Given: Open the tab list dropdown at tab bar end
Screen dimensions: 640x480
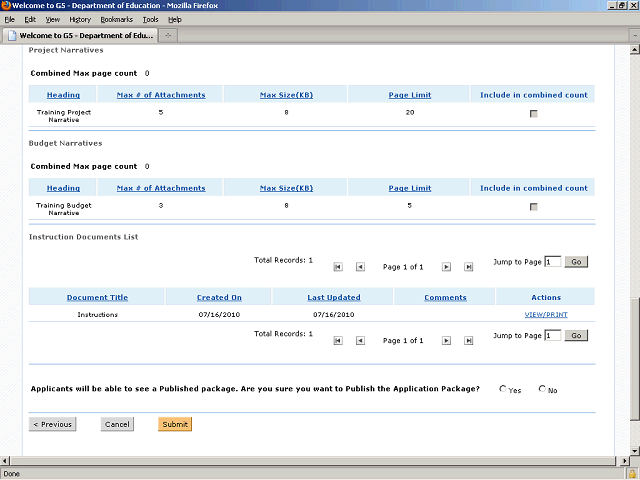Looking at the screenshot, I should pyautogui.click(x=635, y=36).
